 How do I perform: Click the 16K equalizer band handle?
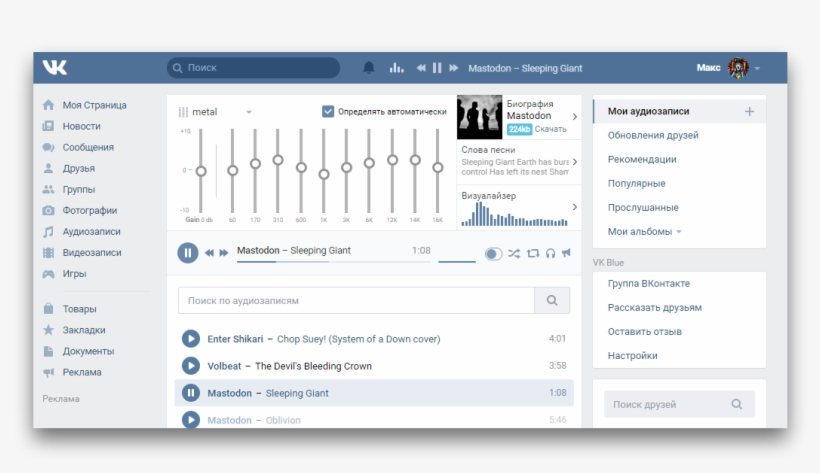[438, 167]
